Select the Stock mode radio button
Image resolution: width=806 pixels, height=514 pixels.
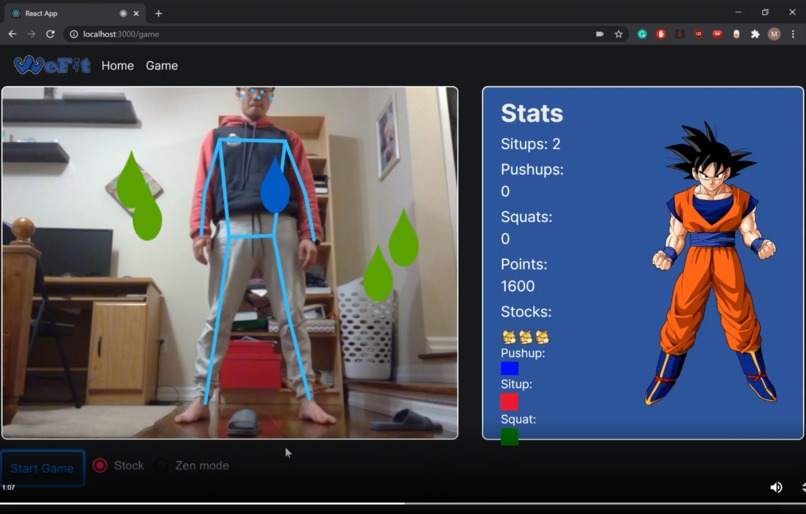click(100, 466)
